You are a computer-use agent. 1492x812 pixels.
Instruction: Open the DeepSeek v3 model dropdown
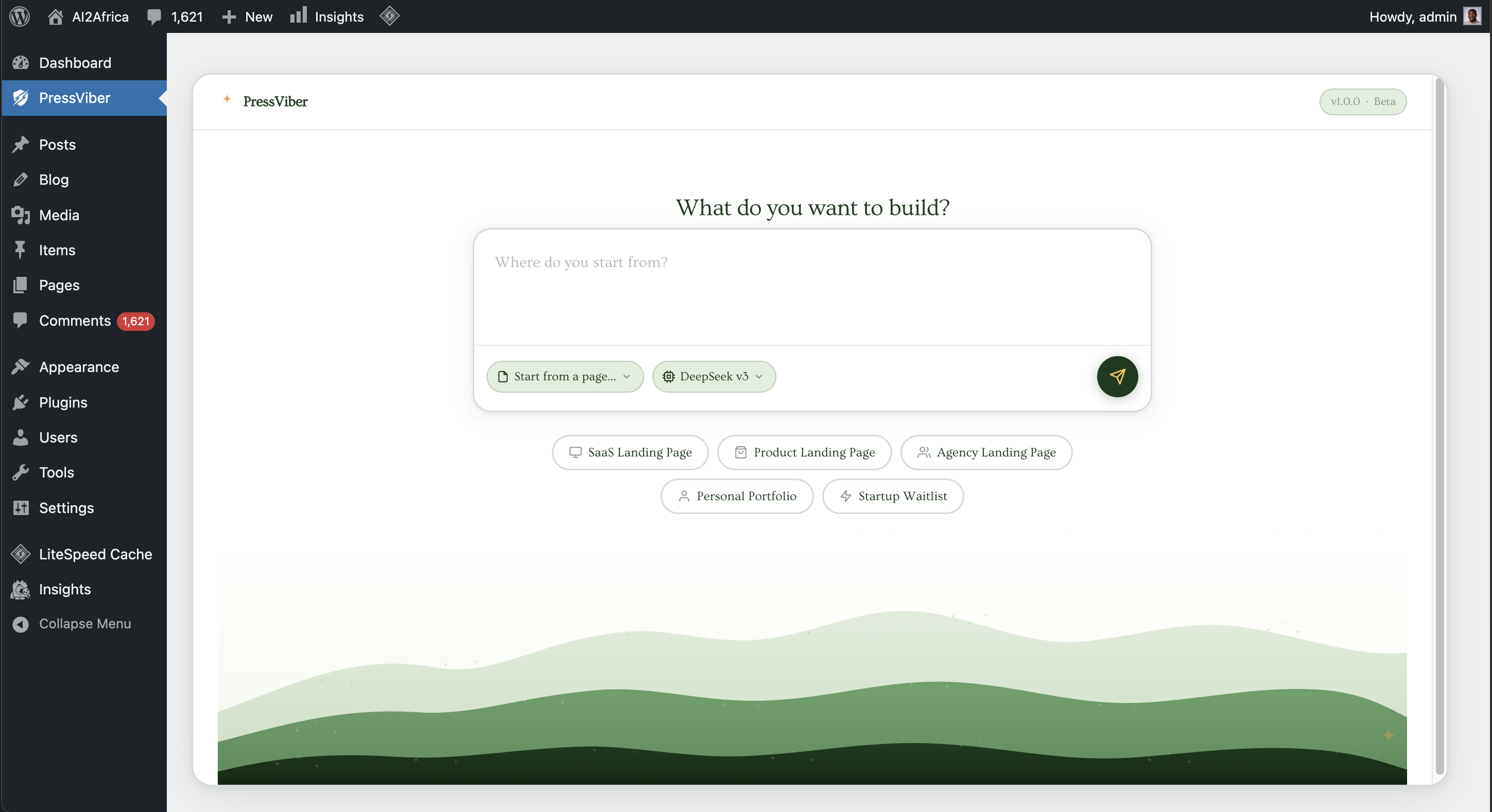pos(714,376)
